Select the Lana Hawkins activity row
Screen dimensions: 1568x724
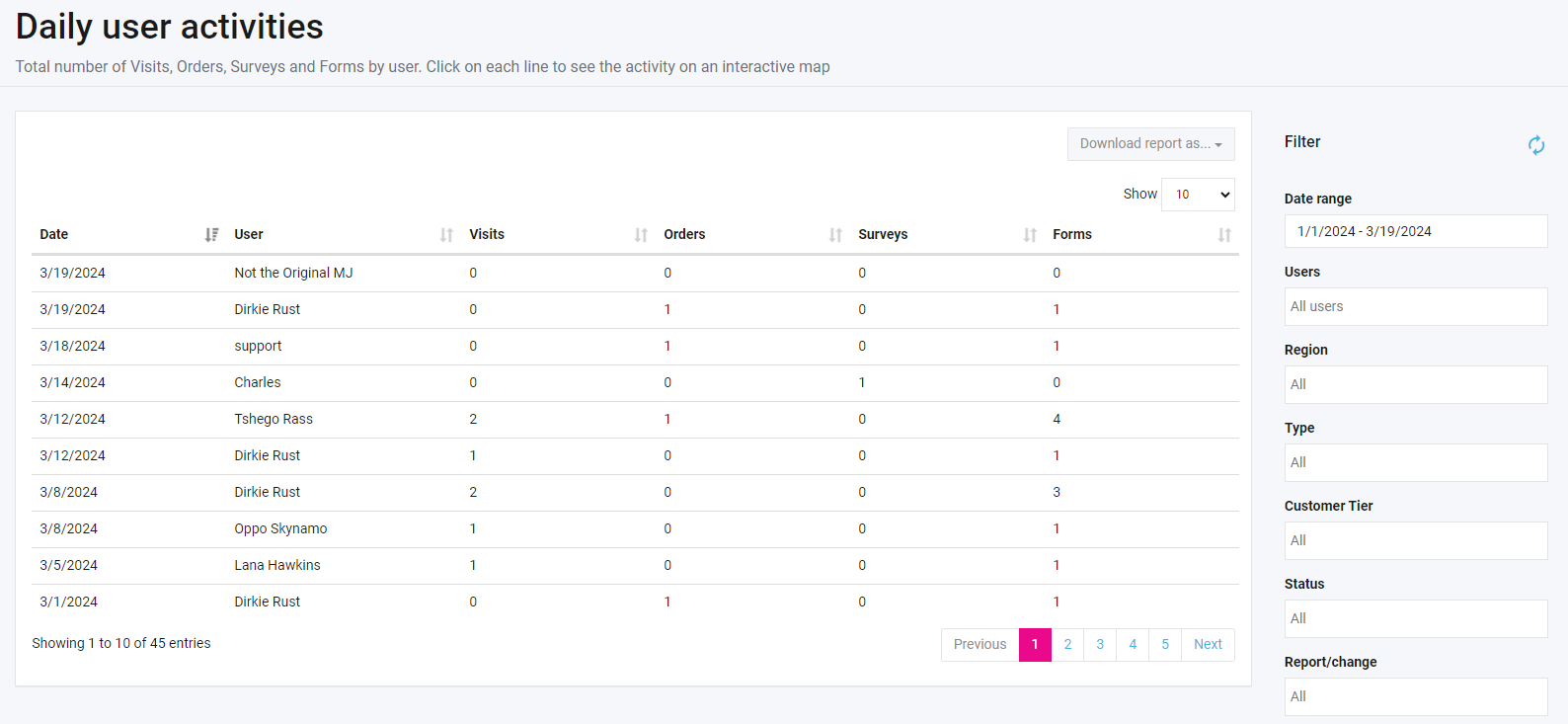click(x=277, y=566)
